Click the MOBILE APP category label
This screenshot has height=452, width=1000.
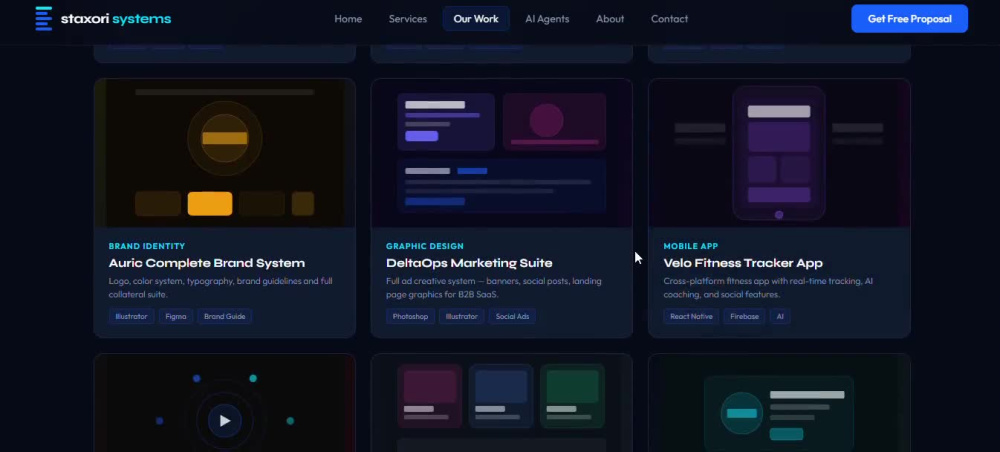click(691, 246)
